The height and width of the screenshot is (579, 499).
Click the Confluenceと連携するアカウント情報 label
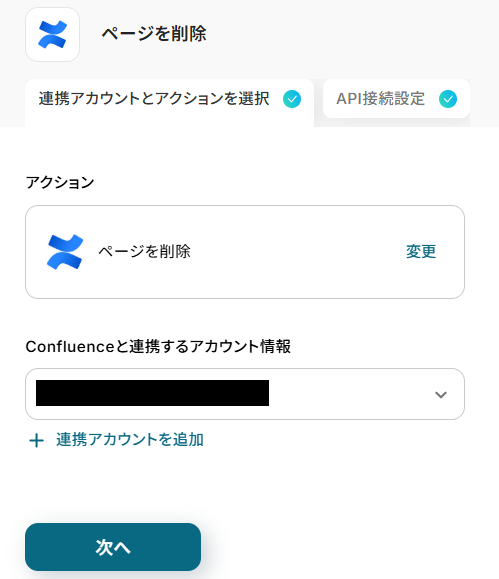click(x=158, y=346)
